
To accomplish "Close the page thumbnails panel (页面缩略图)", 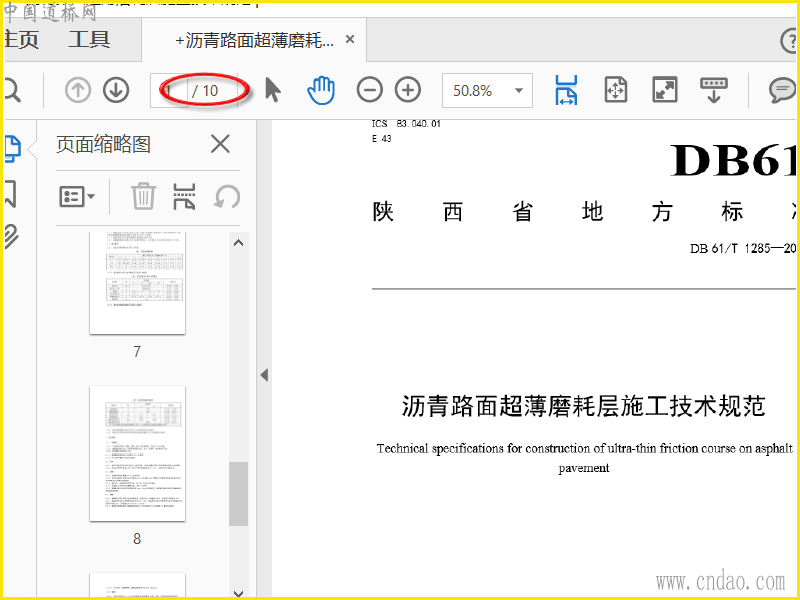I will (220, 144).
